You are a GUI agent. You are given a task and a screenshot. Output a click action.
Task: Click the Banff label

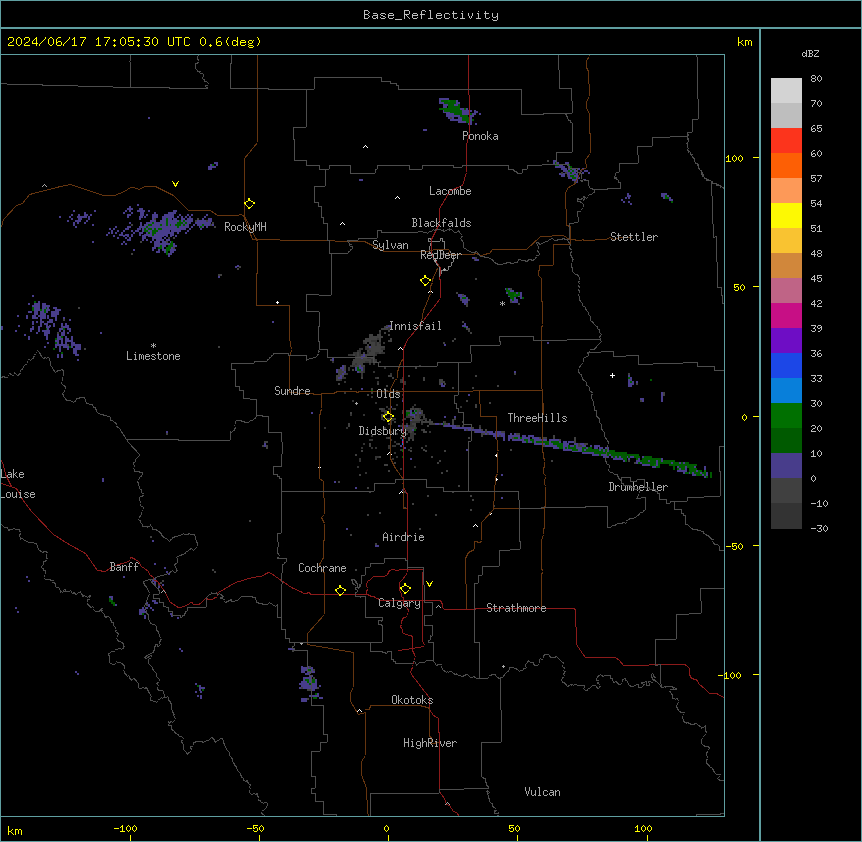pos(124,567)
